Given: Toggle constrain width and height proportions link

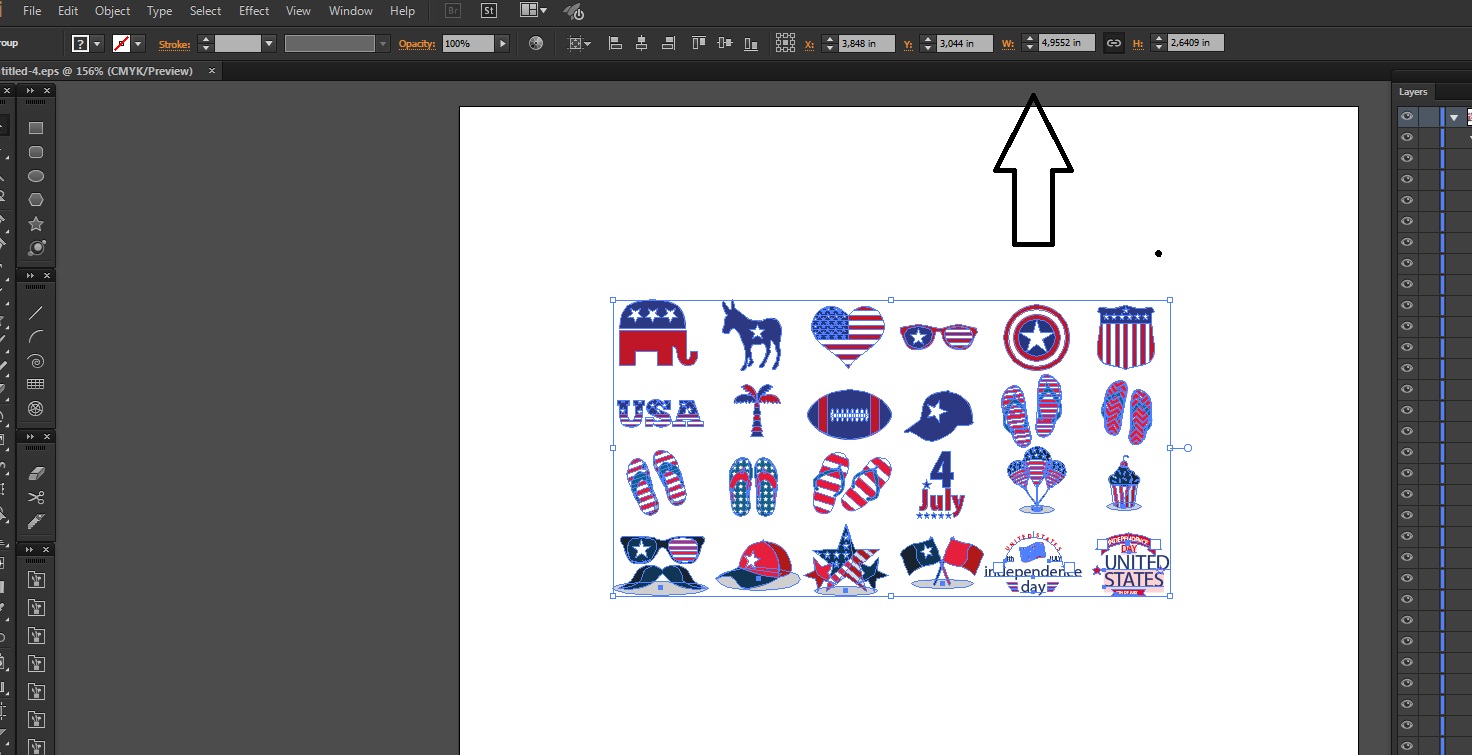Looking at the screenshot, I should (x=1114, y=43).
